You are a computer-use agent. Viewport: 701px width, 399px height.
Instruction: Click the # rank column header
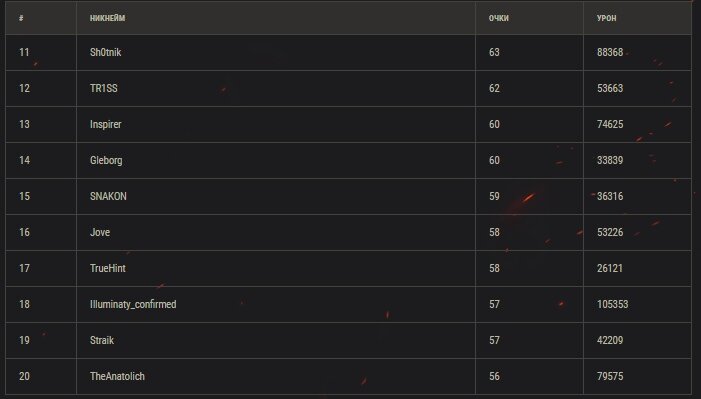[21, 18]
